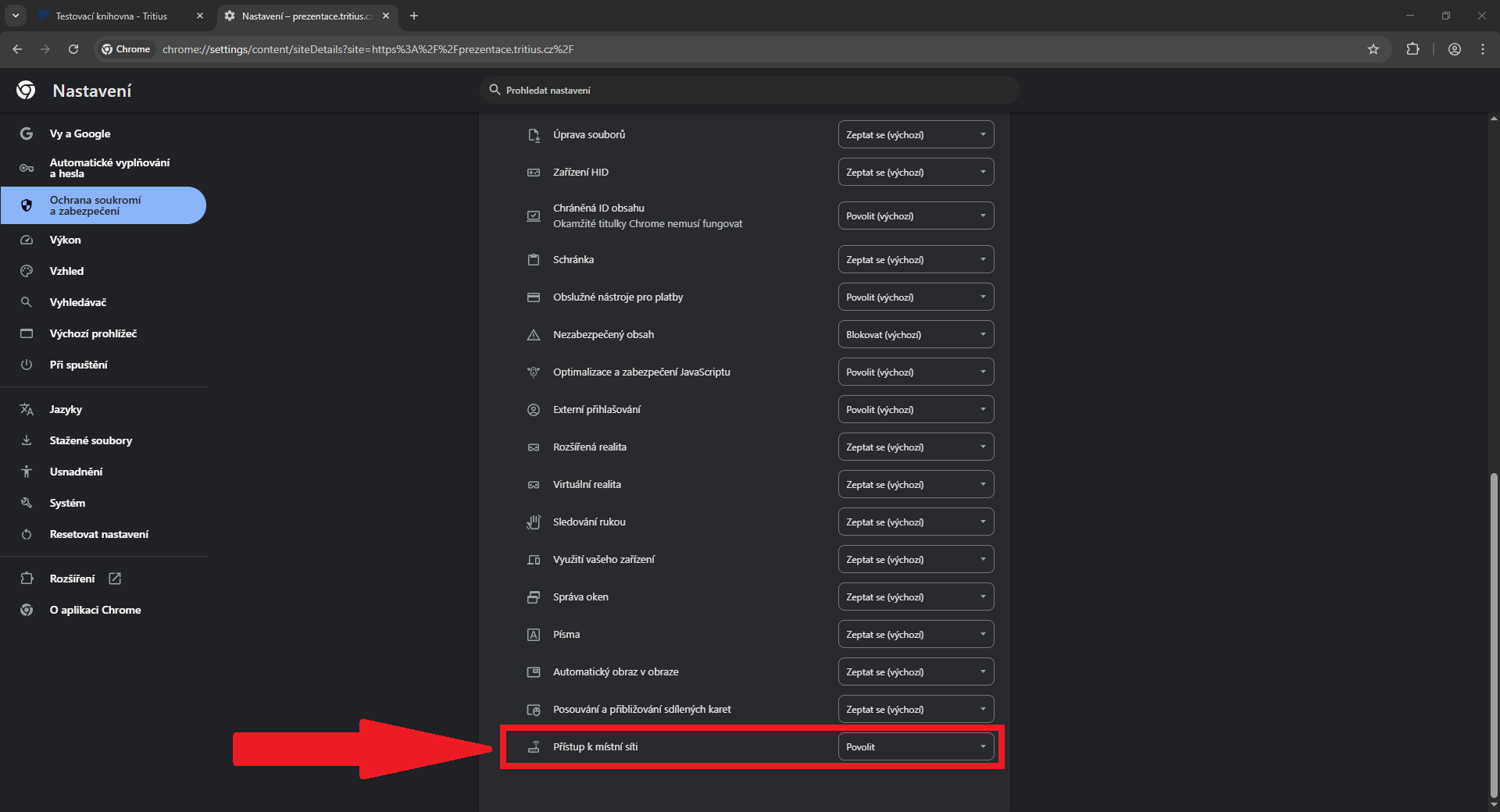Open the Chrome three-dot menu

tap(1482, 49)
